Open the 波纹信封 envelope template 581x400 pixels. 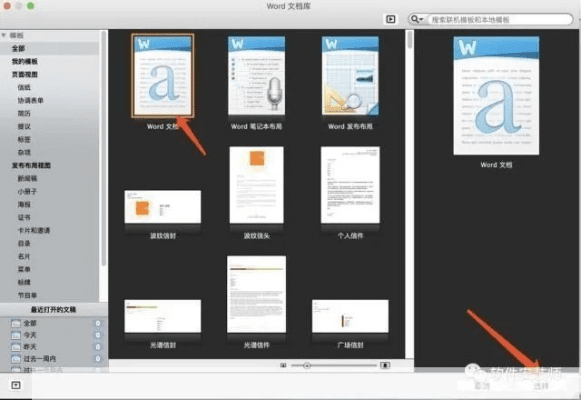click(x=163, y=207)
